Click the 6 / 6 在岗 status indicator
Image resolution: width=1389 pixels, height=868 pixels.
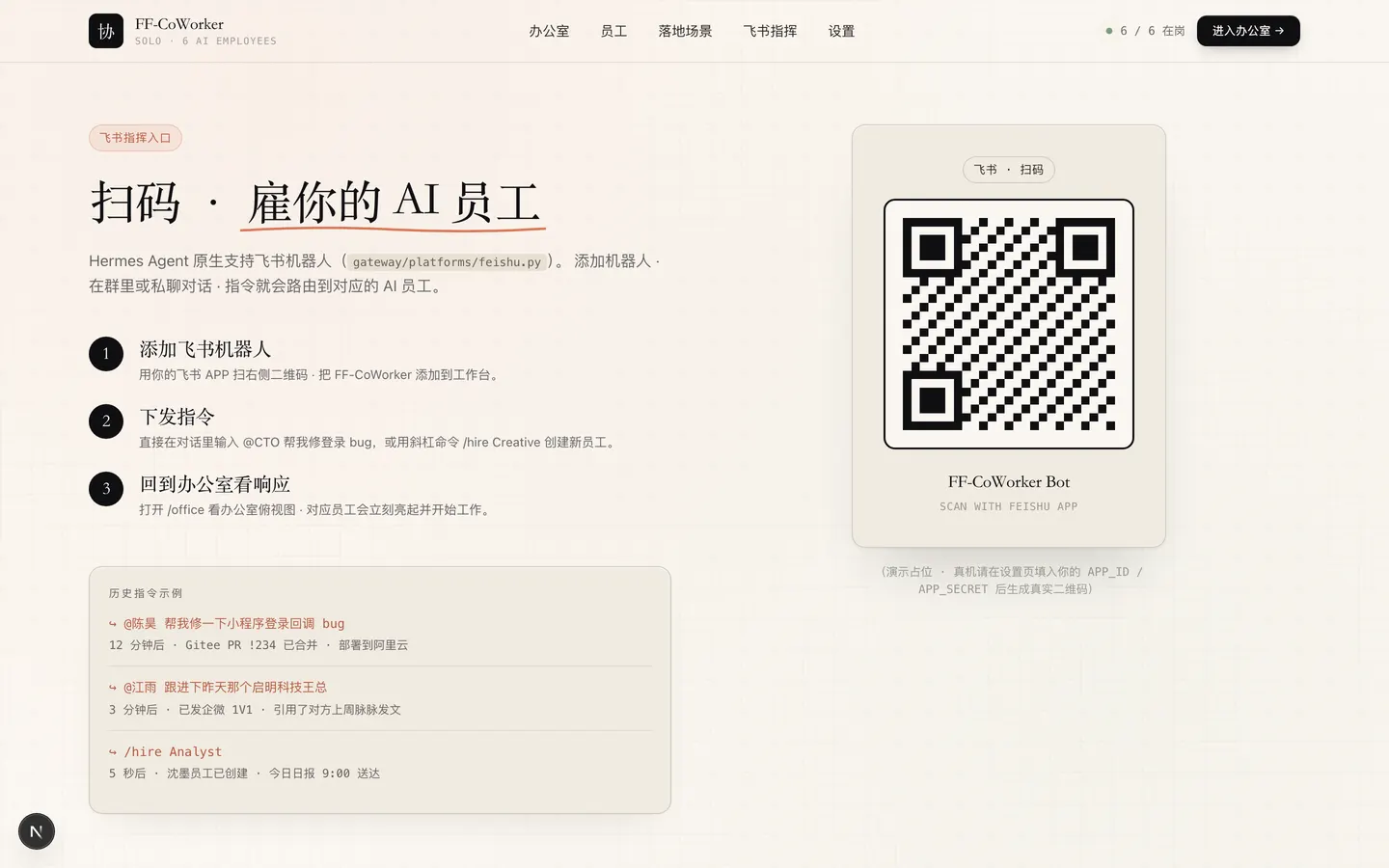click(1145, 31)
